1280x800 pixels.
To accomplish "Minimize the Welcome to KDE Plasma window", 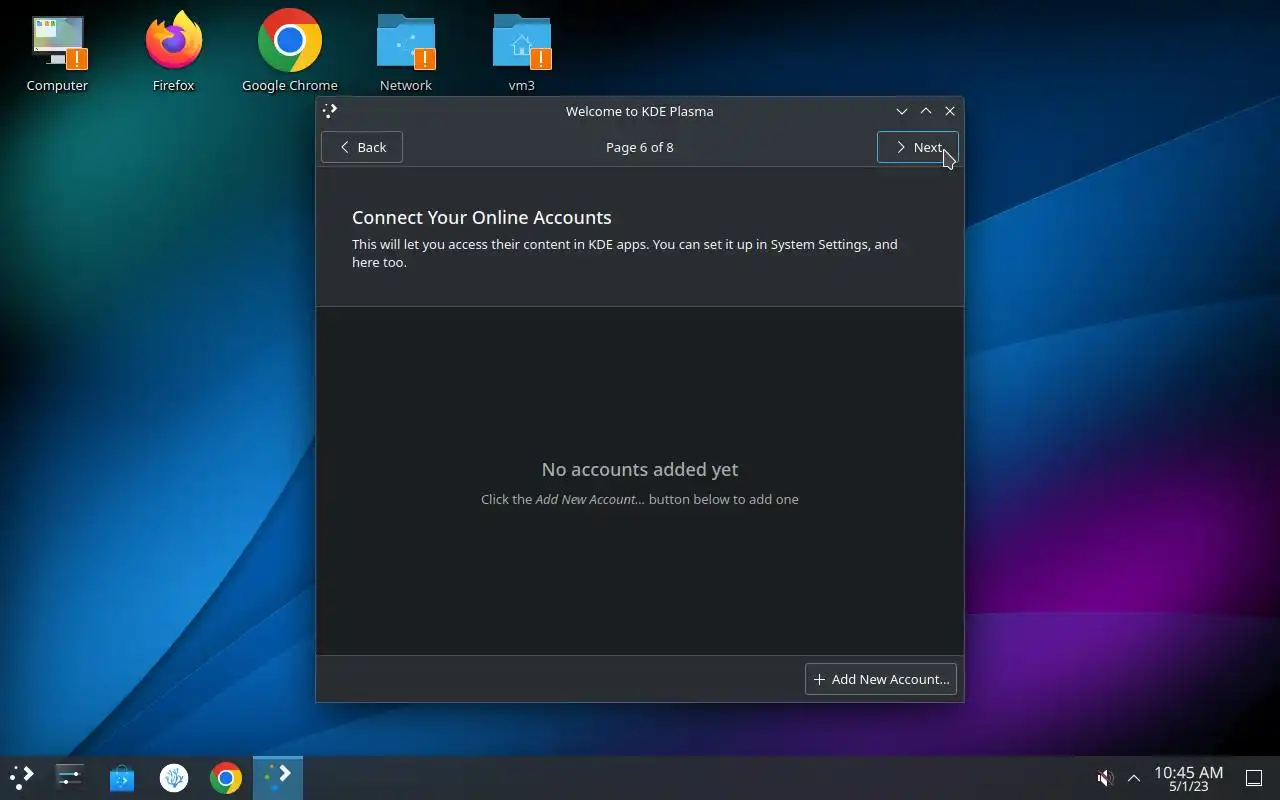I will (x=902, y=111).
